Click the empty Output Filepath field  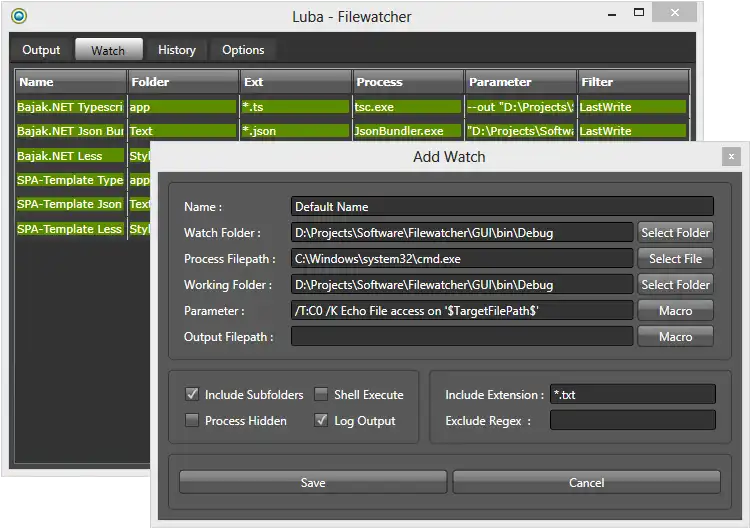click(x=462, y=336)
